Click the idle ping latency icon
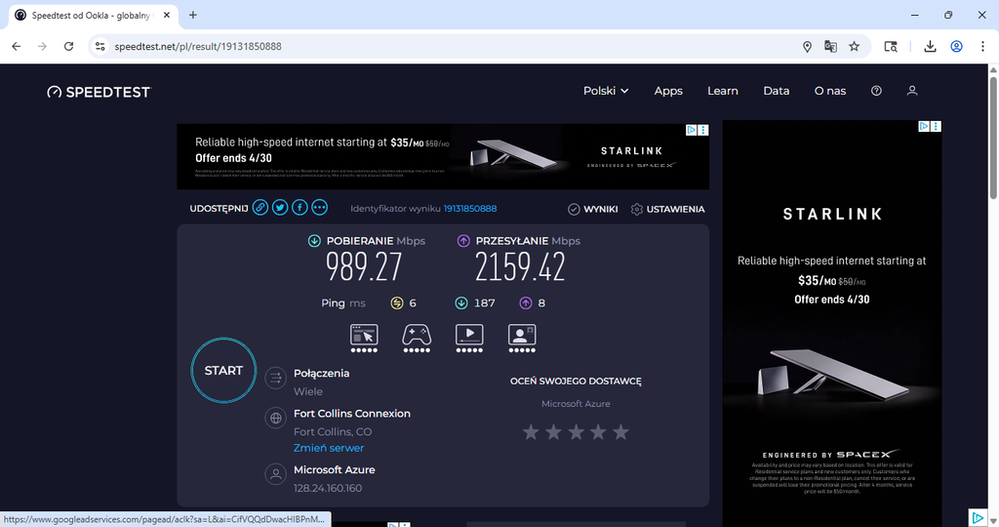999x527 pixels. (x=397, y=303)
